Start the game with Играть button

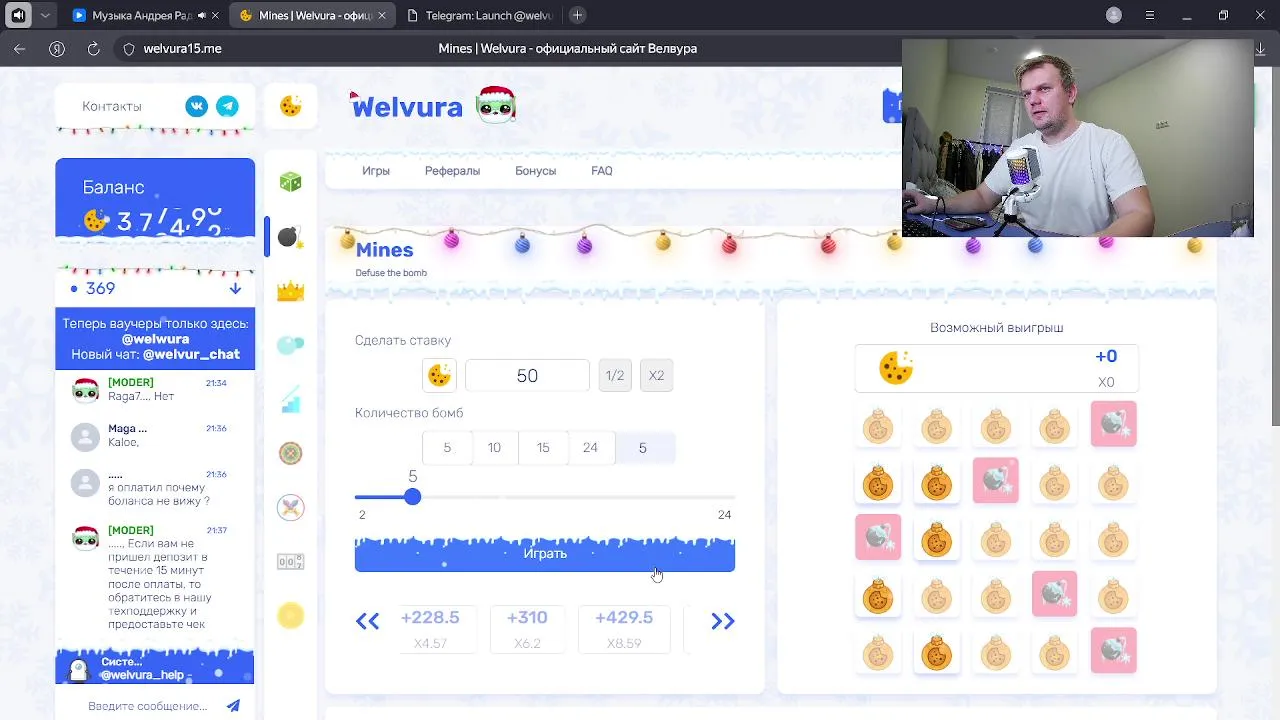(545, 553)
